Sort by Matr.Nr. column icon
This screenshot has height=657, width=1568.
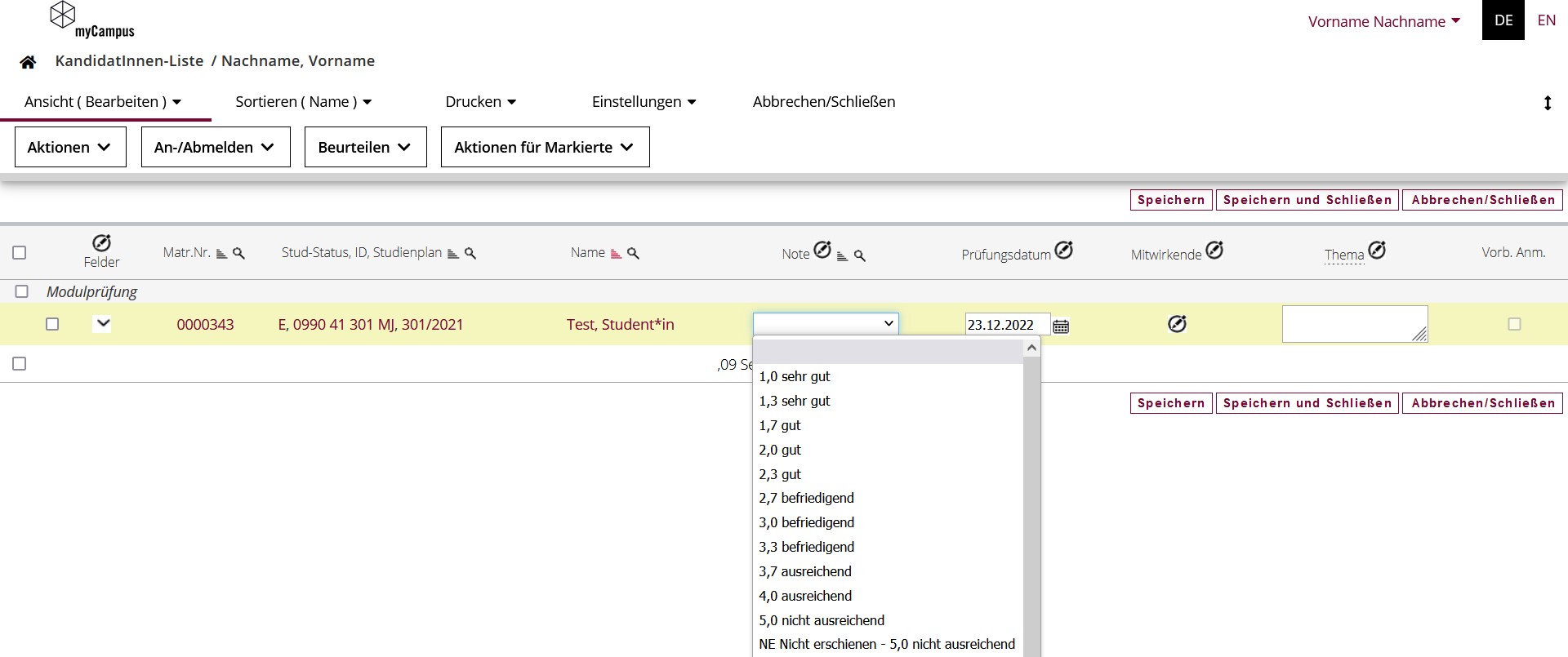[221, 254]
